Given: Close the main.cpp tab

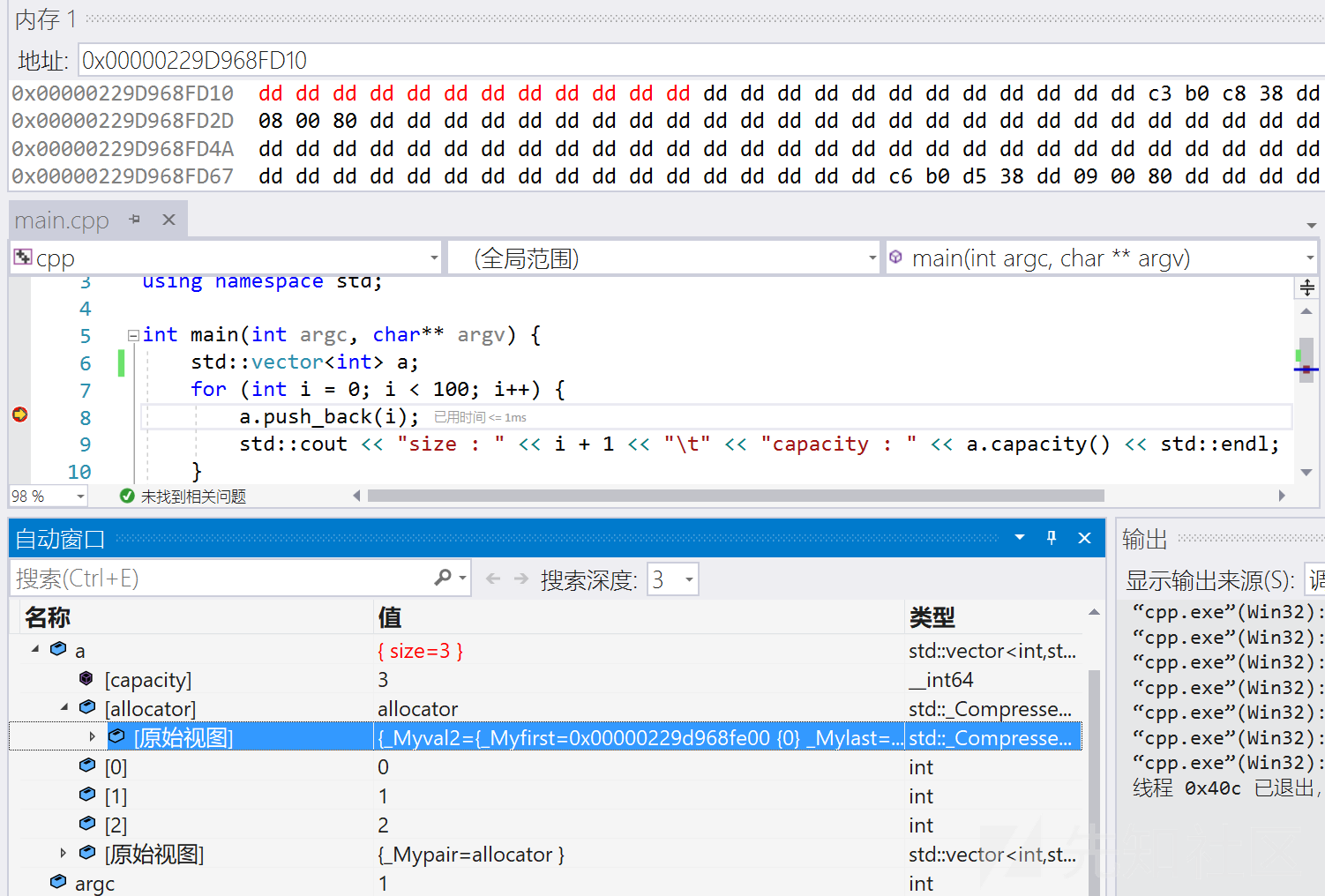Looking at the screenshot, I should [x=168, y=220].
